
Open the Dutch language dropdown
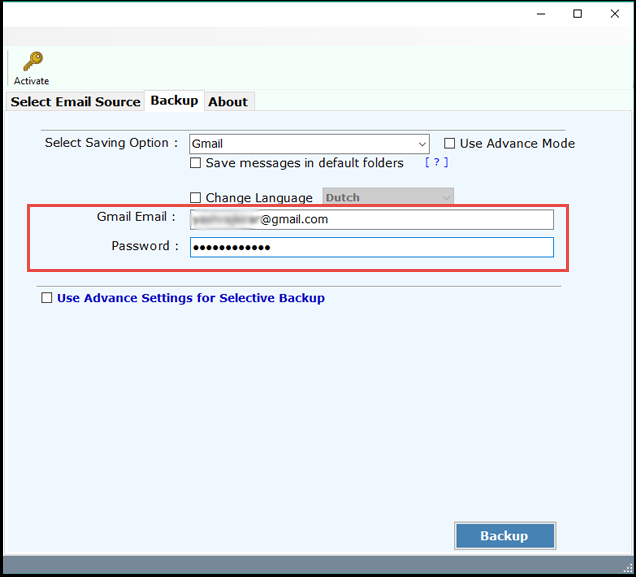pos(446,198)
